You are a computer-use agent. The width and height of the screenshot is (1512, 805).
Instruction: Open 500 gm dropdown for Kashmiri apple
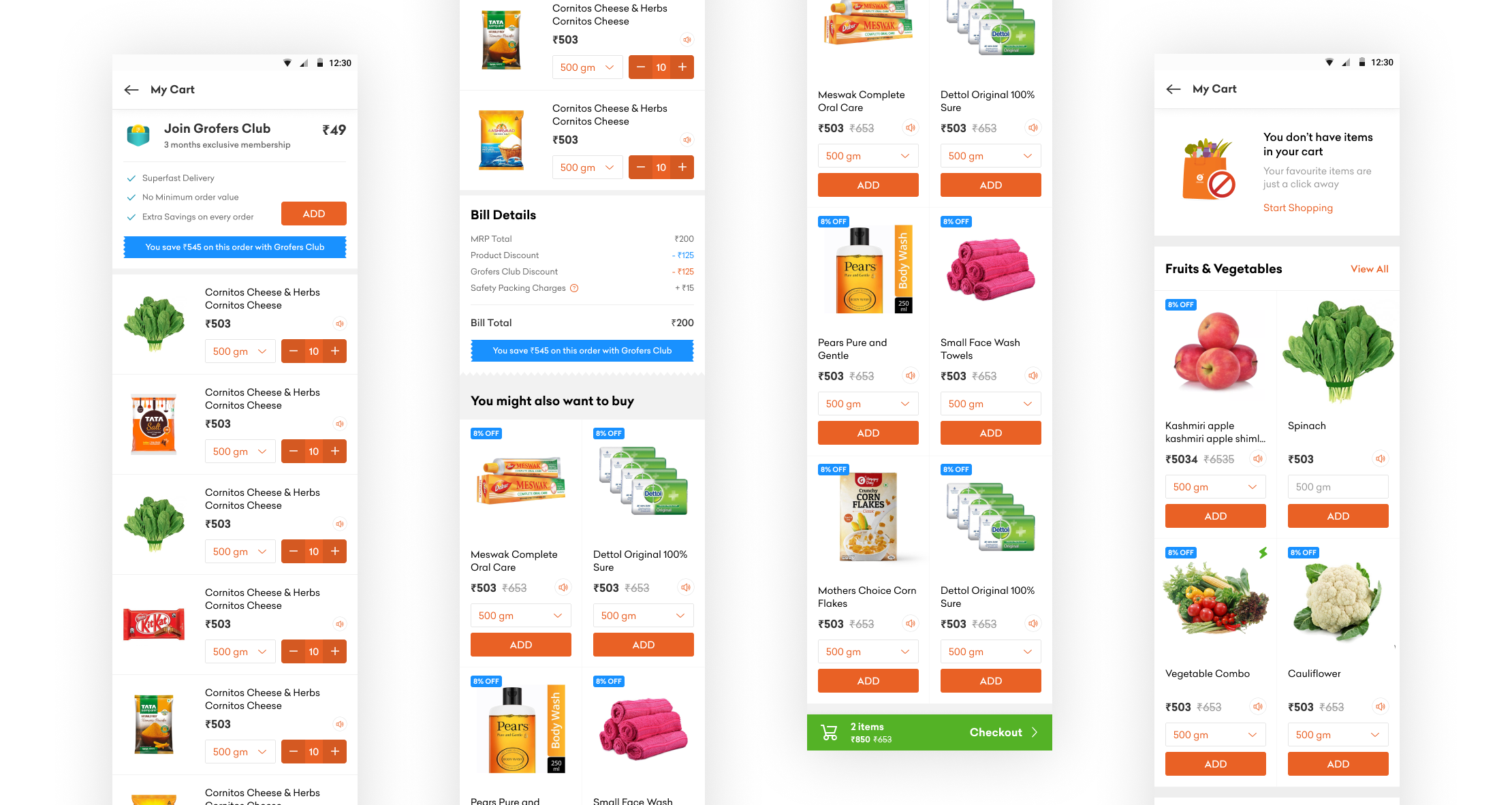click(x=1215, y=487)
